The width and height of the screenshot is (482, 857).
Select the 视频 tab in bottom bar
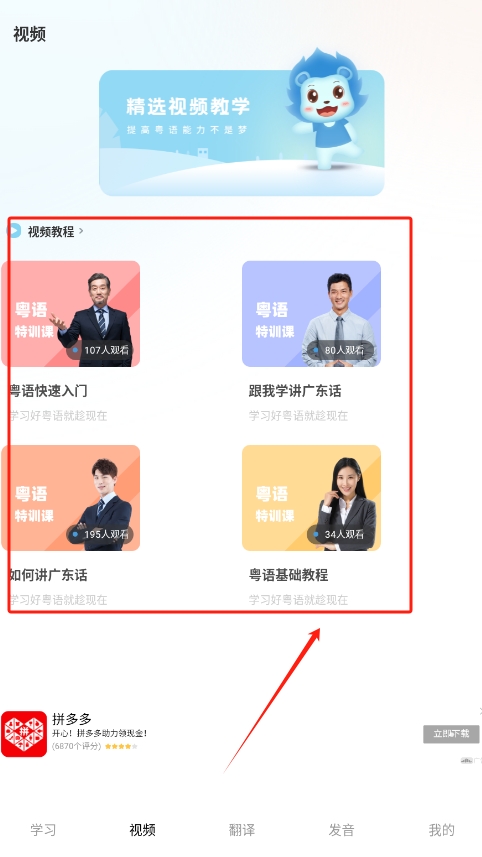point(142,830)
